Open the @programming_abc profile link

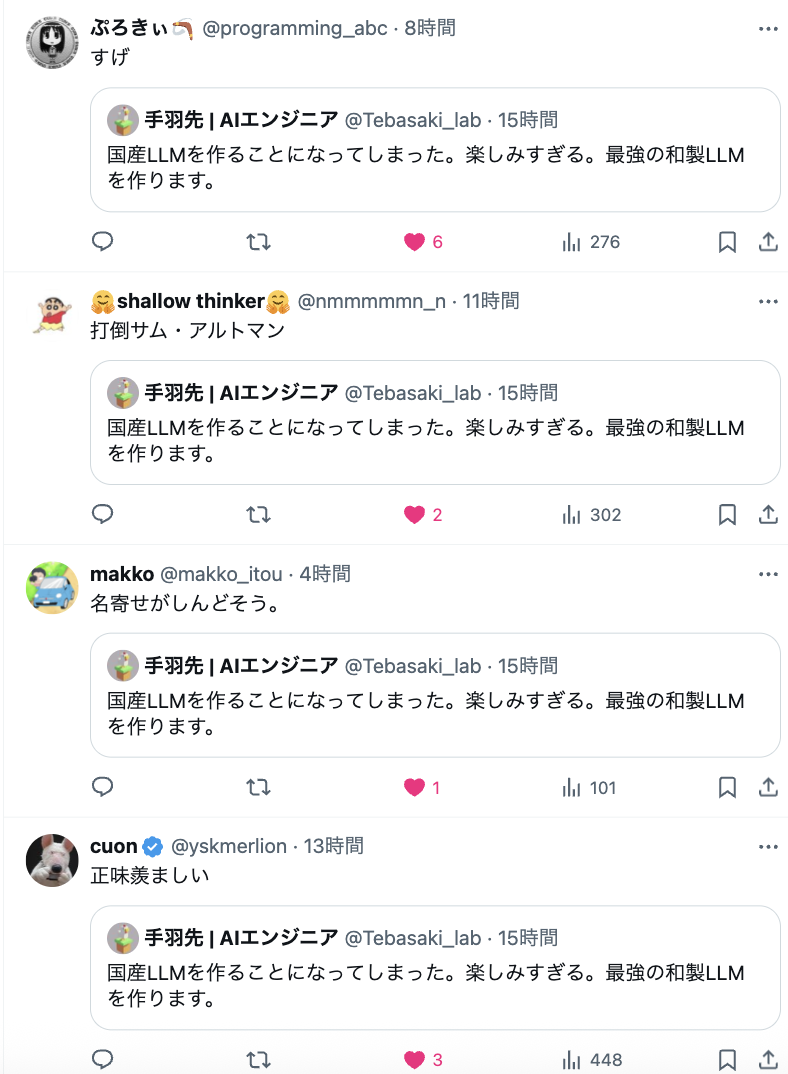(x=295, y=28)
